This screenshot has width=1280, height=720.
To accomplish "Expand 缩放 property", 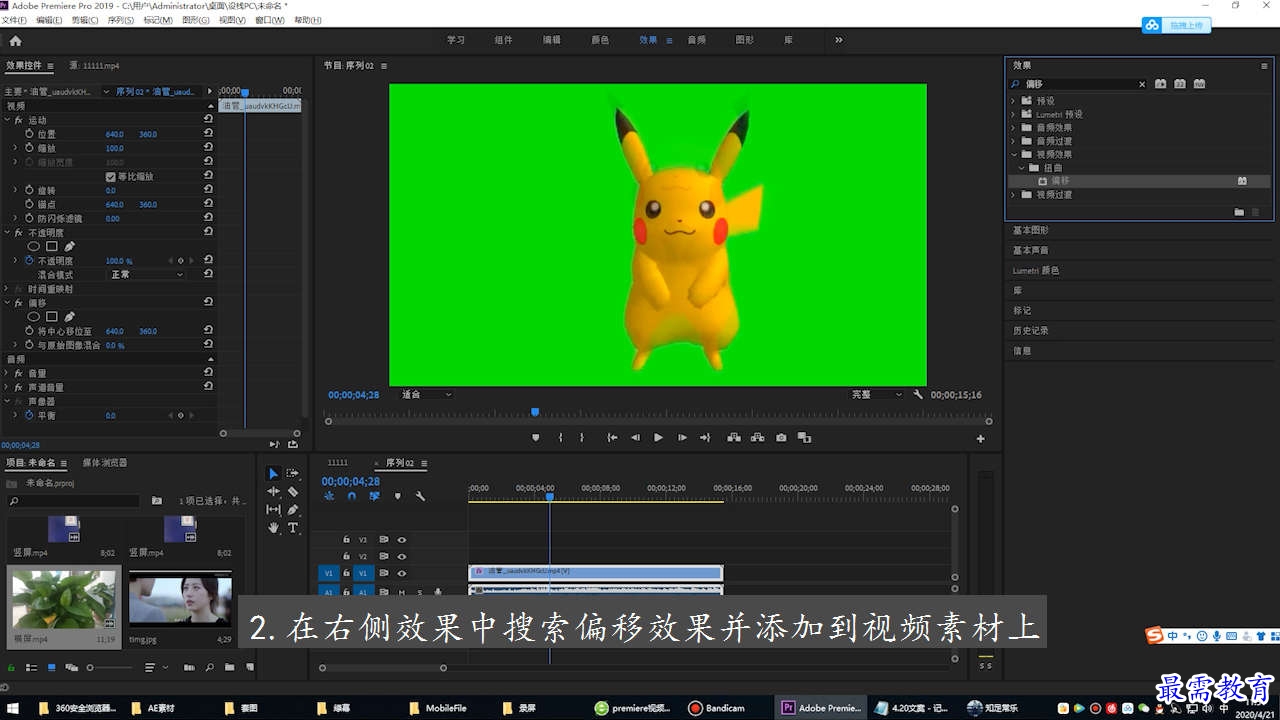I will click(x=15, y=148).
